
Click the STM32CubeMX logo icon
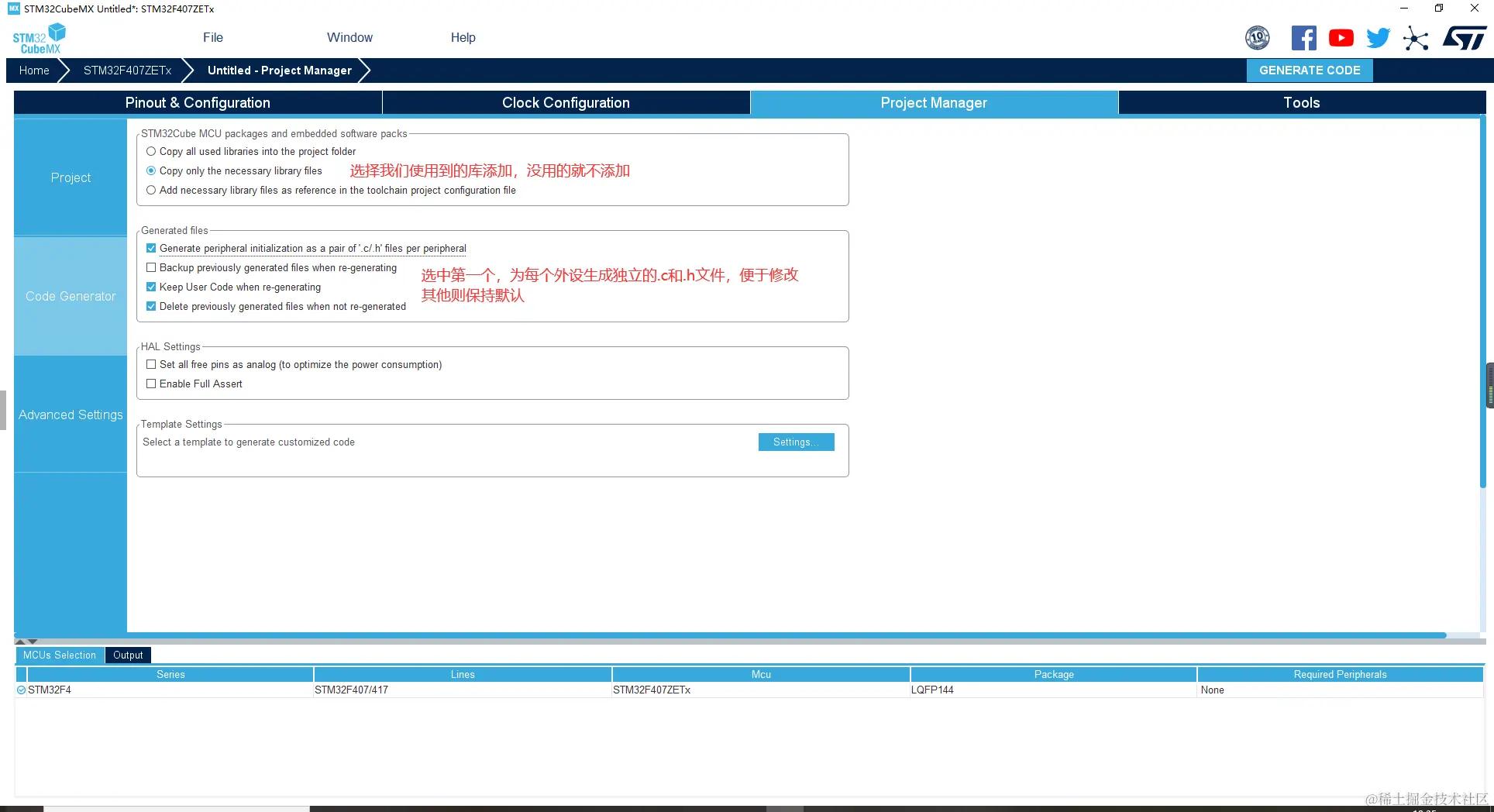[39, 38]
